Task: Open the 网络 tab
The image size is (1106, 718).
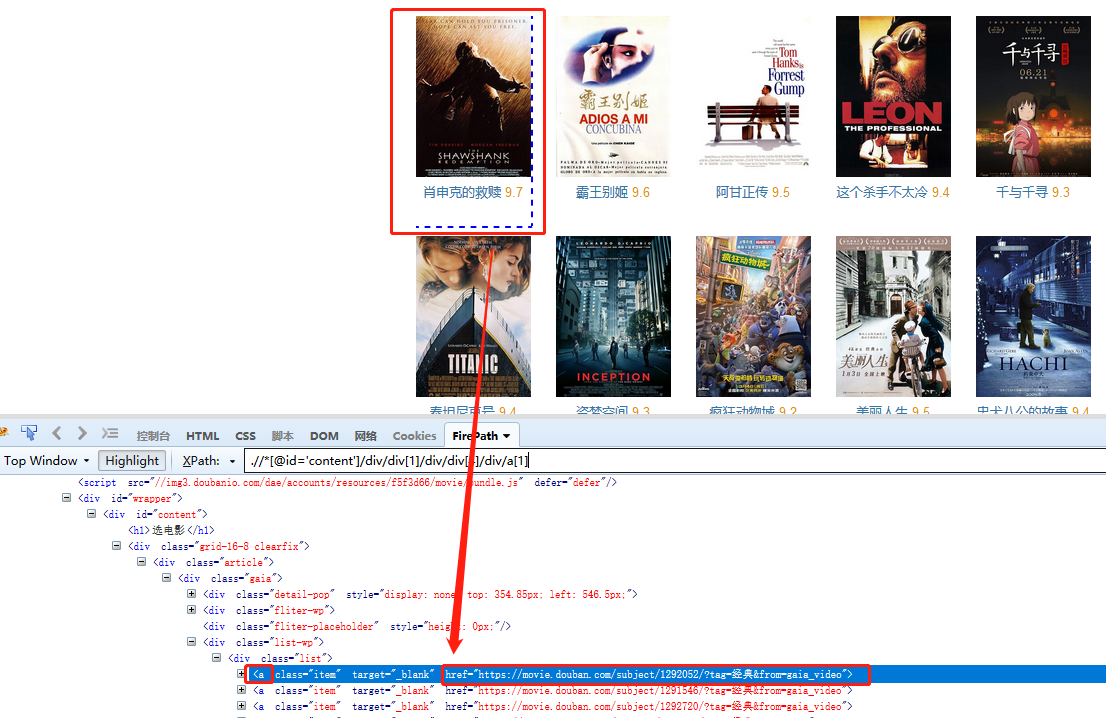Action: (x=365, y=436)
